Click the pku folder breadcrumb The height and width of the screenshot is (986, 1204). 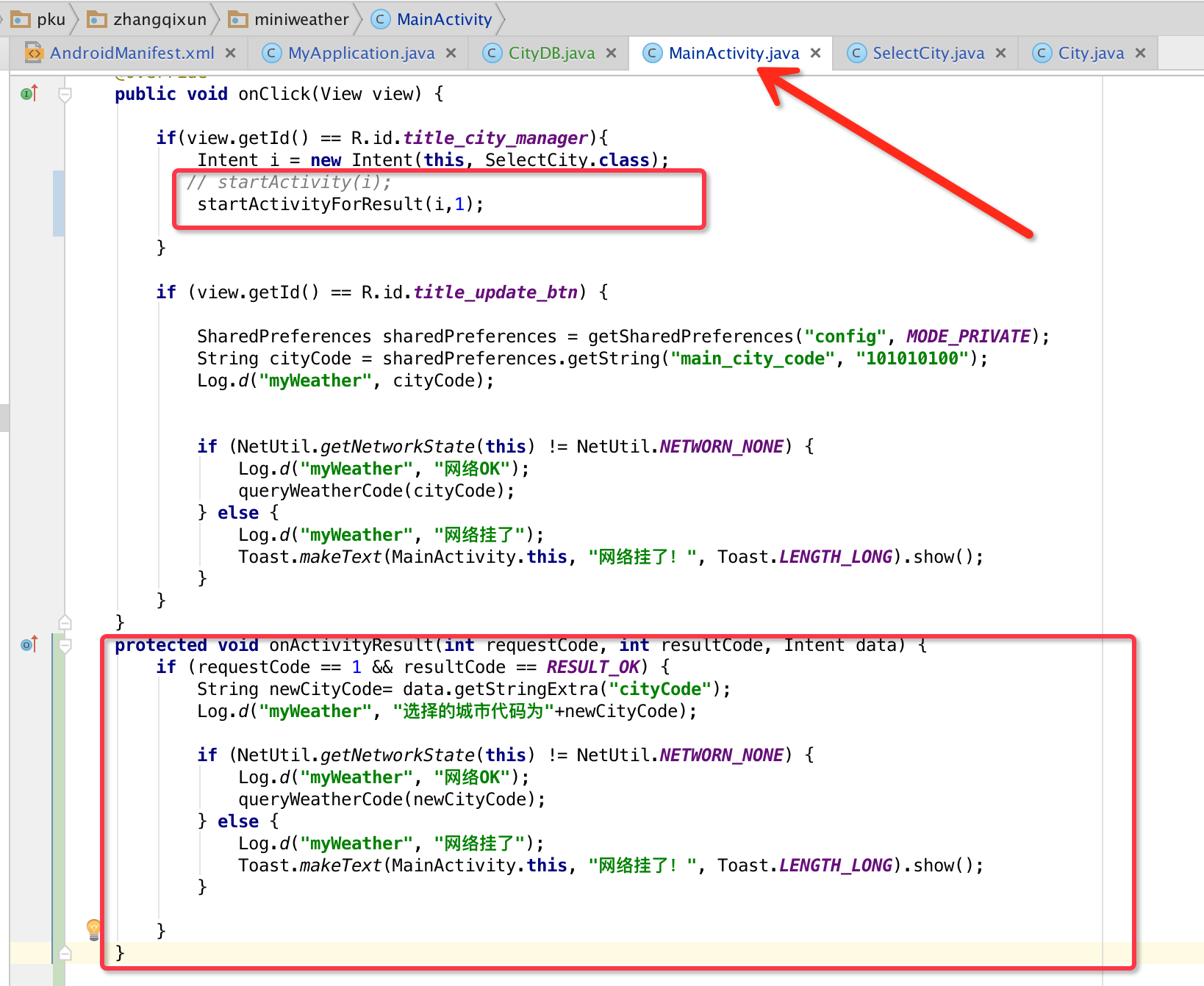click(51, 19)
